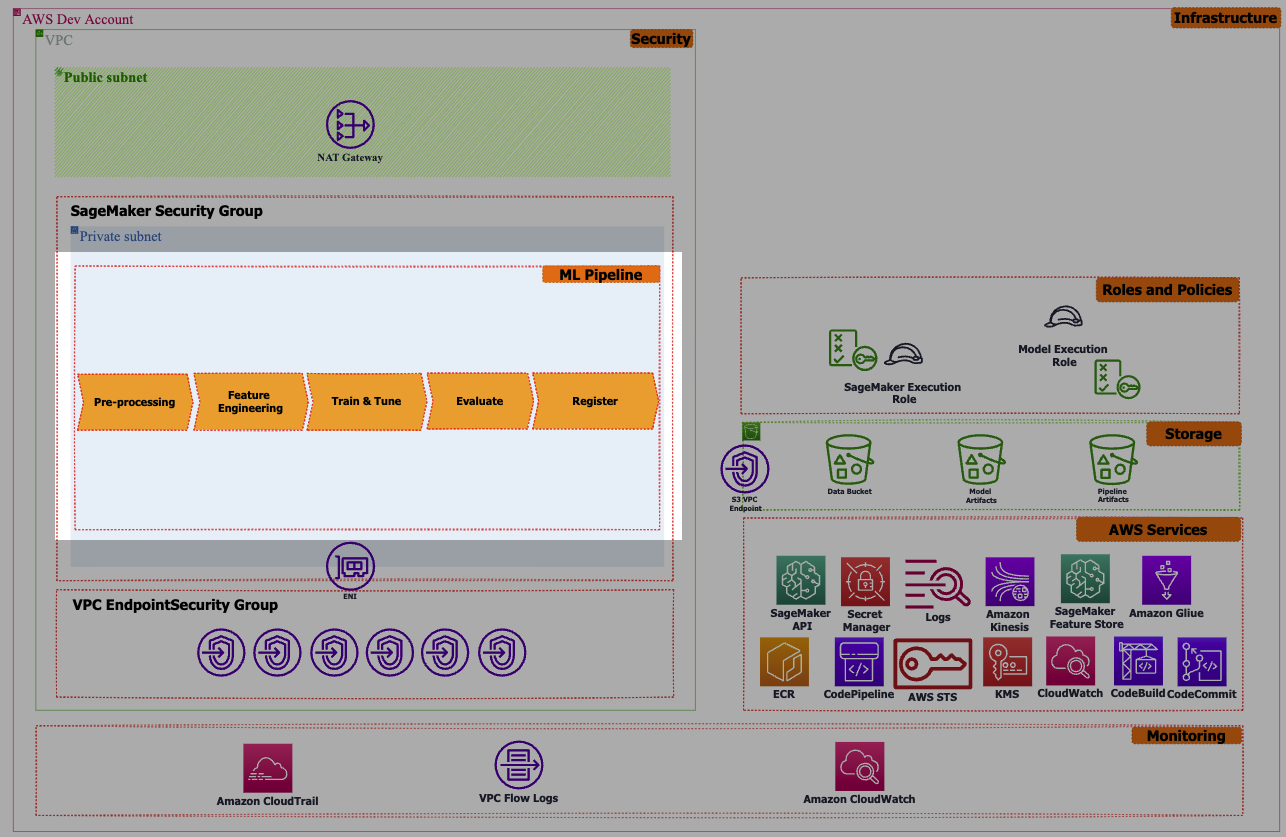The image size is (1286, 837).
Task: Select the Pipeline Artifacts bucket icon
Action: click(1112, 460)
